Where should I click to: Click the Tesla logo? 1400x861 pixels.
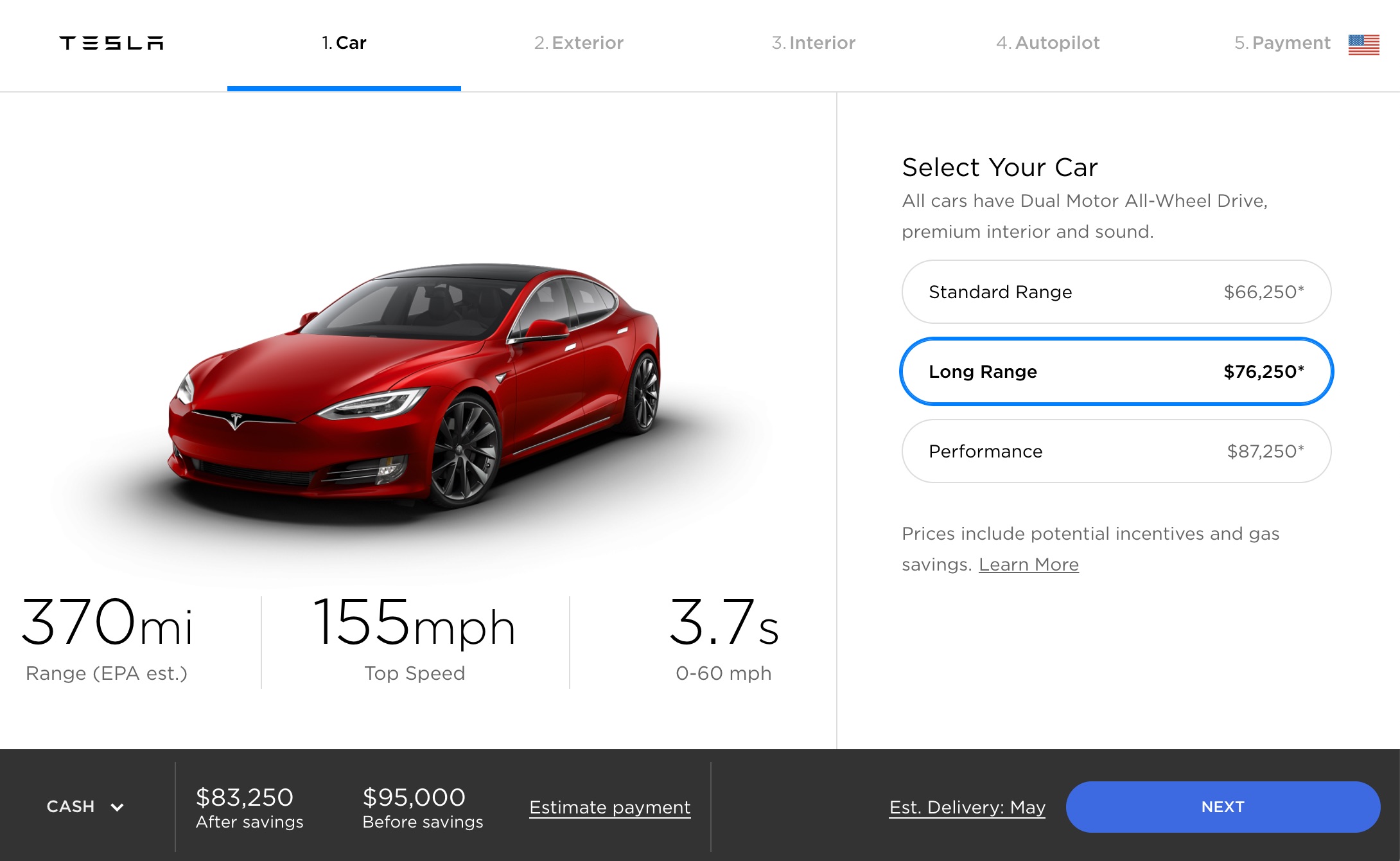coord(111,43)
